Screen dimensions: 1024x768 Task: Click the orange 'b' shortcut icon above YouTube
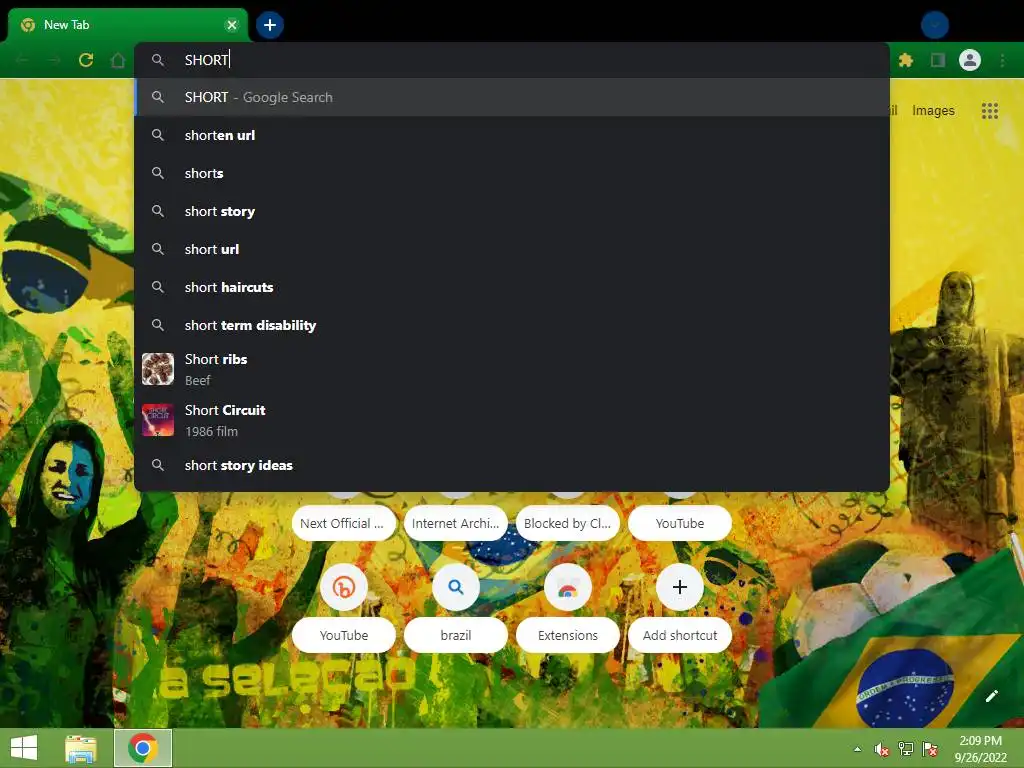344,587
